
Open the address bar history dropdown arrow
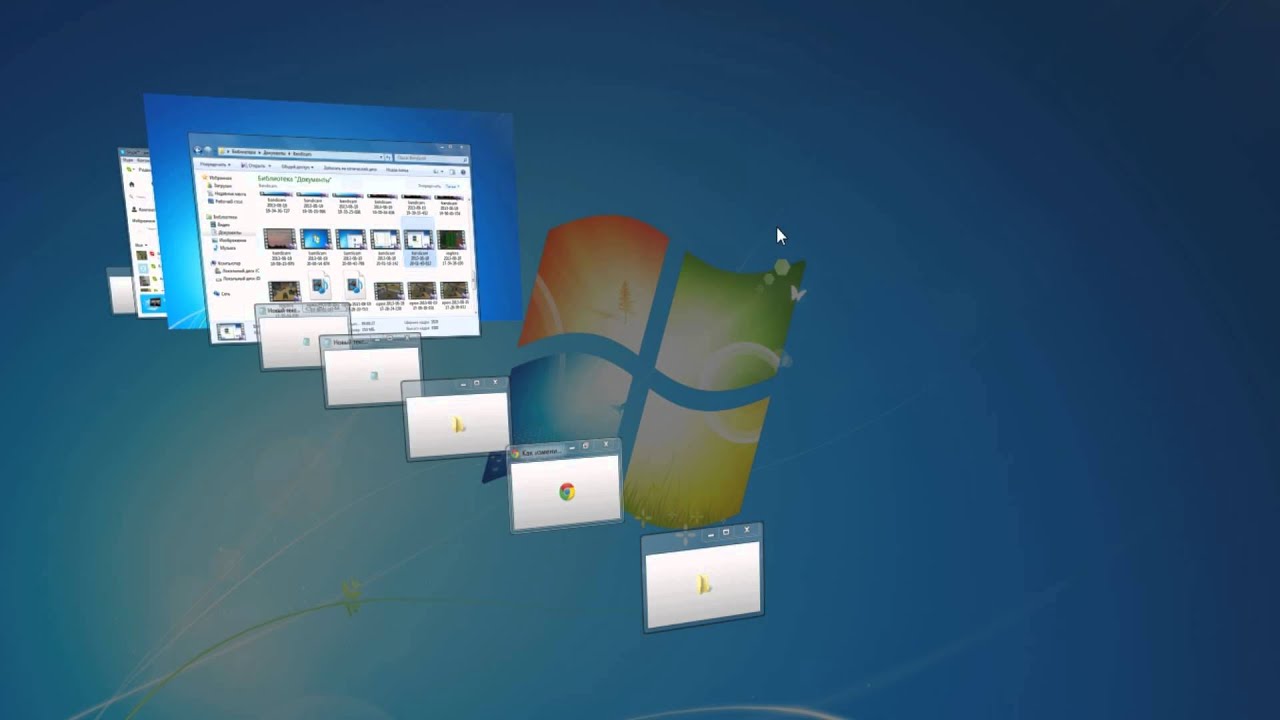tap(380, 157)
